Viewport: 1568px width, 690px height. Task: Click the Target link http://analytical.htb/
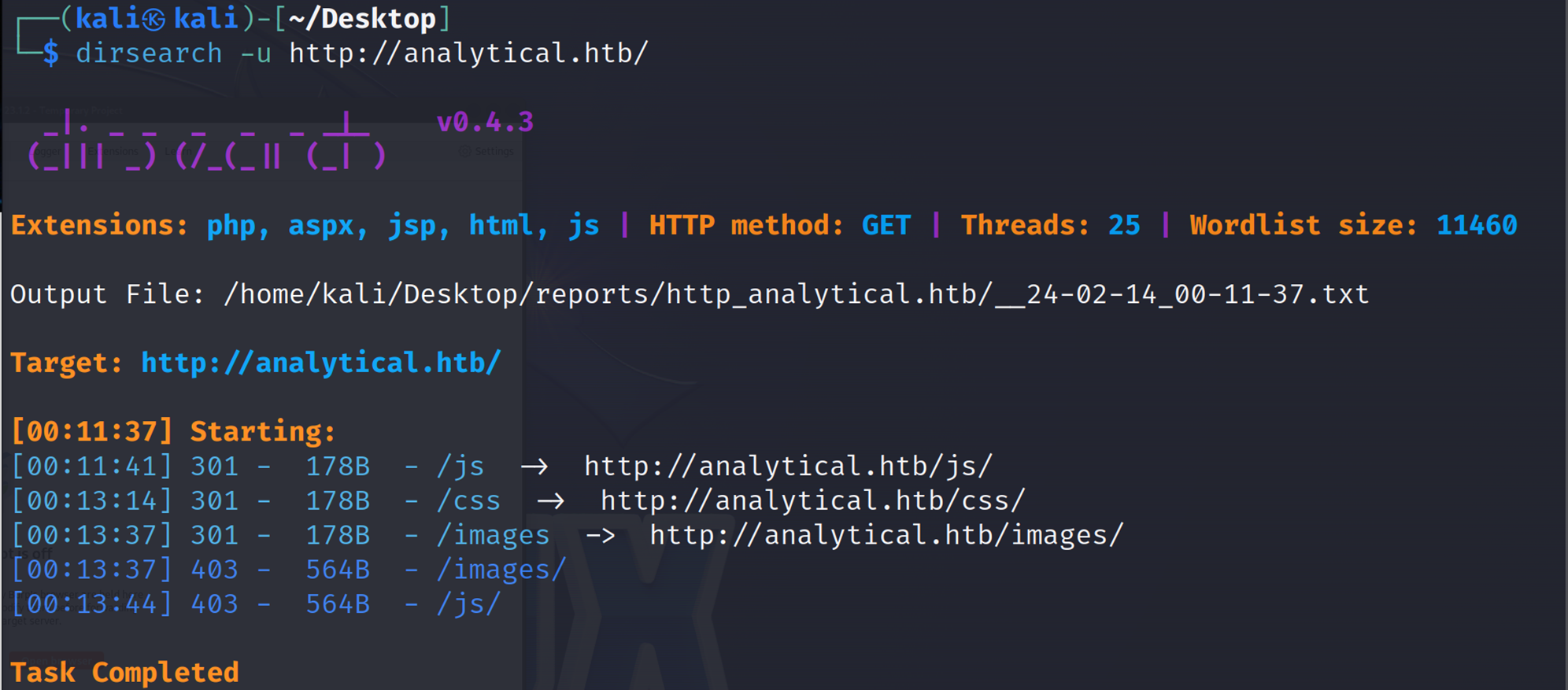coord(321,363)
